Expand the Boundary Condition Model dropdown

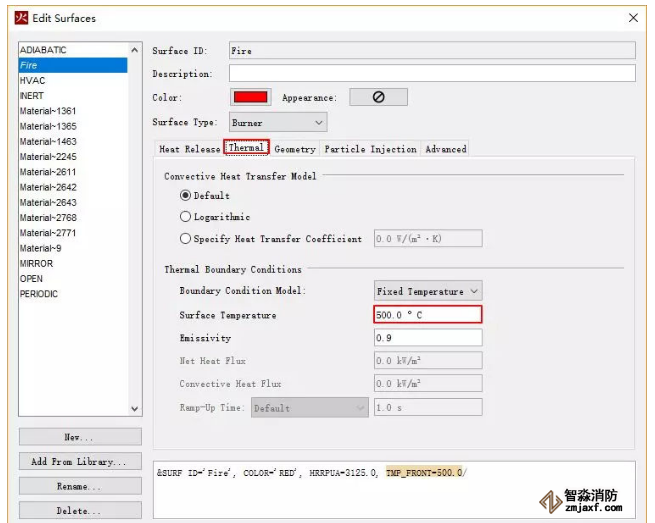tap(428, 291)
